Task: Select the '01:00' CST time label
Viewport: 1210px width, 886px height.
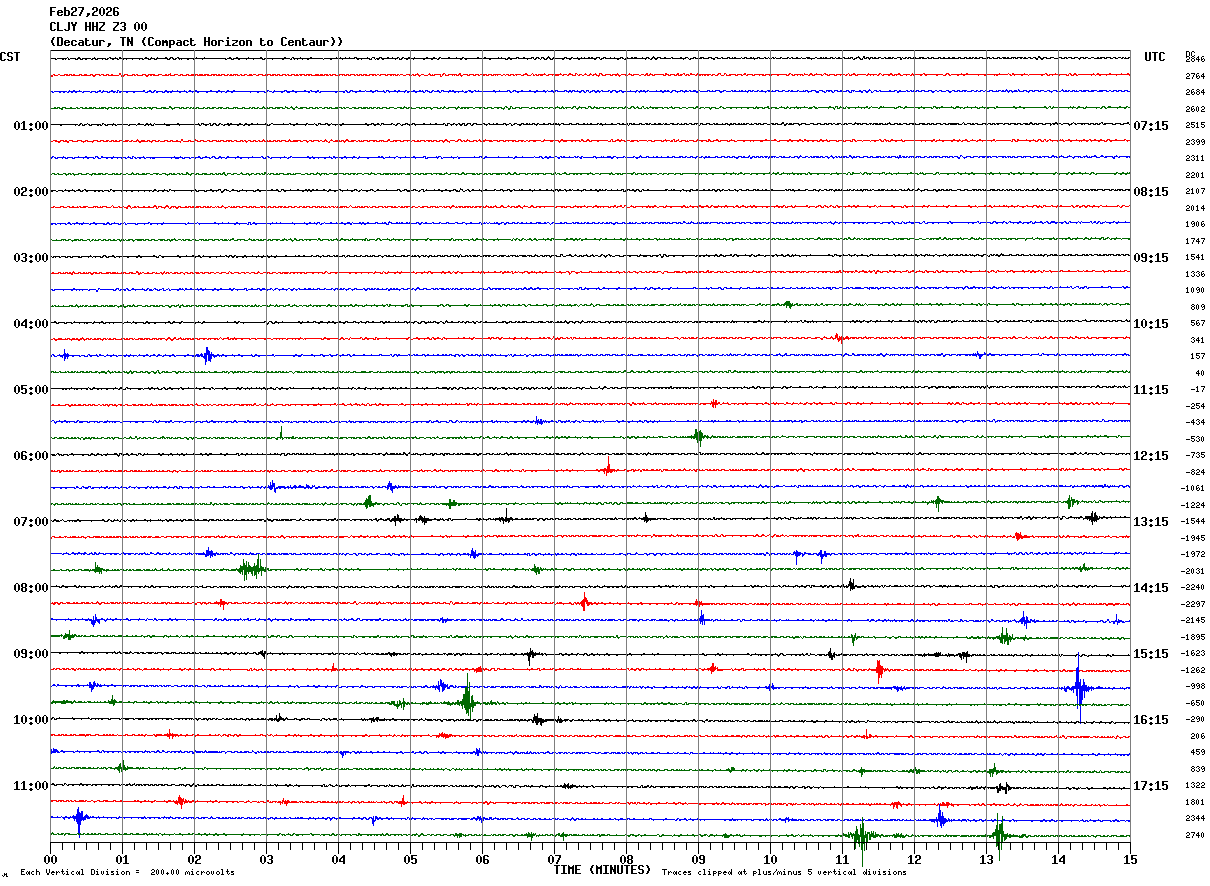Action: tap(31, 126)
